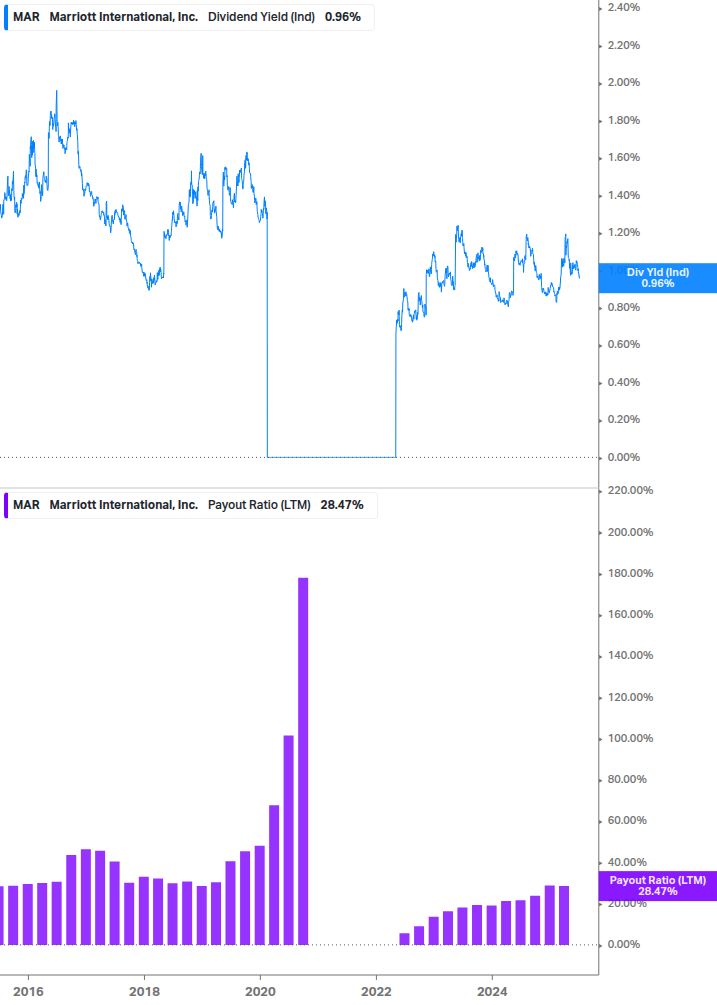Click the 2016 label on the time axis
Viewport: 717px width, 1005px height.
point(28,992)
